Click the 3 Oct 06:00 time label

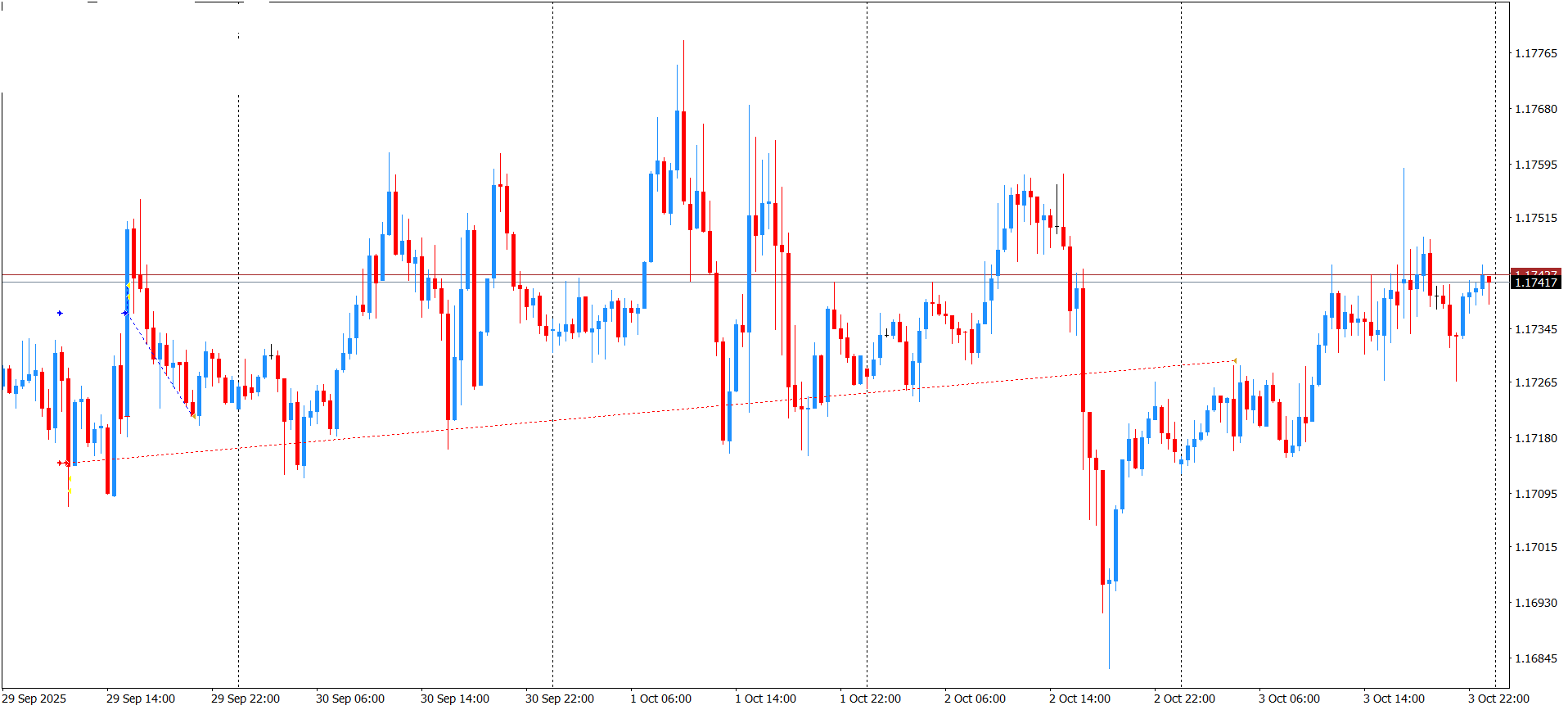click(1289, 699)
